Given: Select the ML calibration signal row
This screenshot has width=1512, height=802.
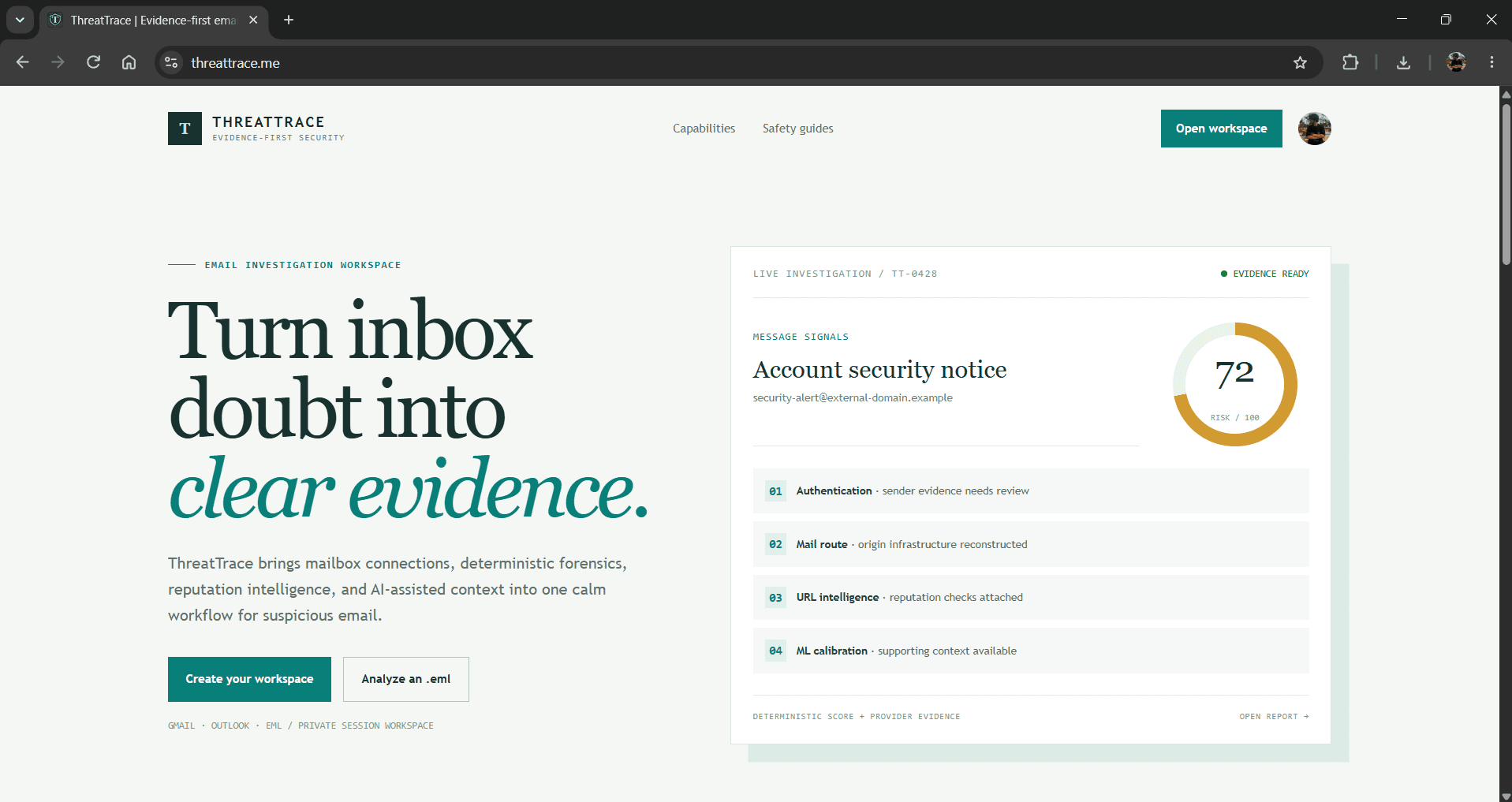Looking at the screenshot, I should pyautogui.click(x=1031, y=651).
